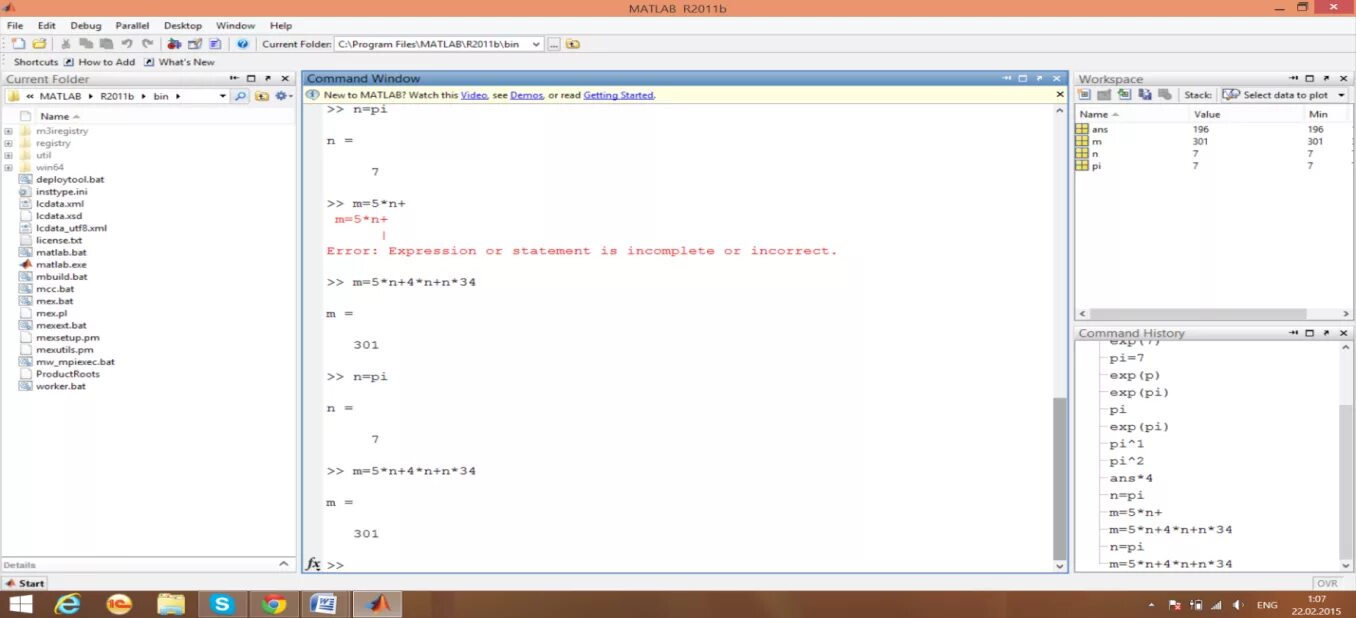
Task: Open the gear actions menu in Current Folder
Action: pos(284,96)
